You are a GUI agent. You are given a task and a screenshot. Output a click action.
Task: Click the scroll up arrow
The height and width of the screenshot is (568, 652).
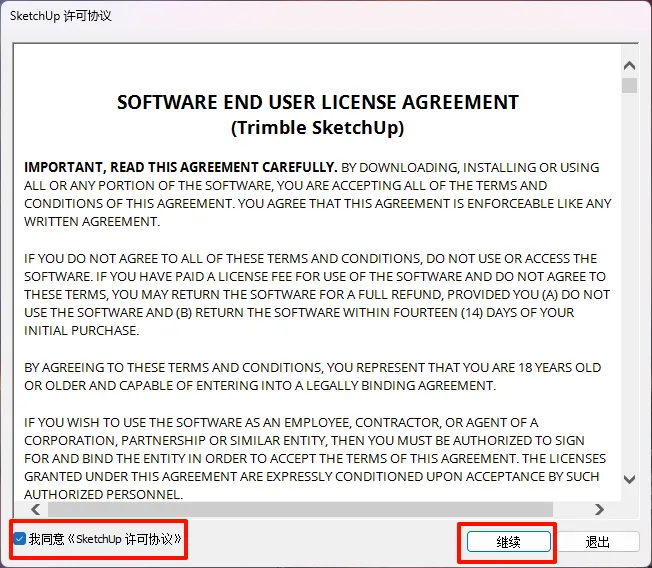pyautogui.click(x=630, y=65)
